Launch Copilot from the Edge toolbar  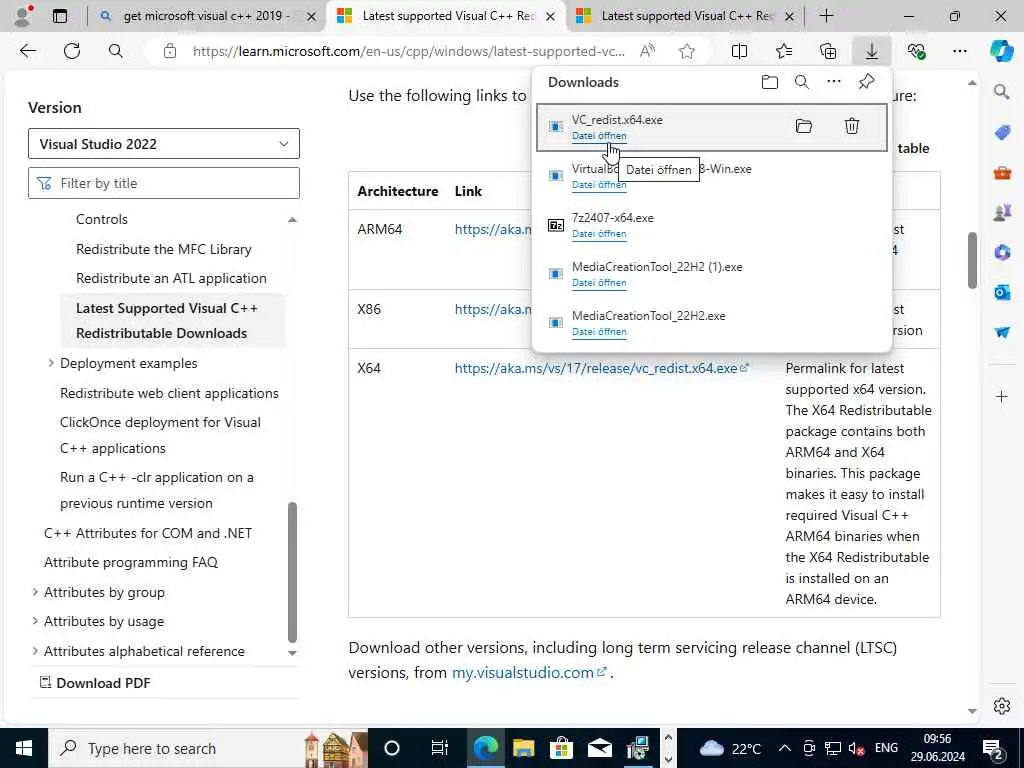[1001, 51]
